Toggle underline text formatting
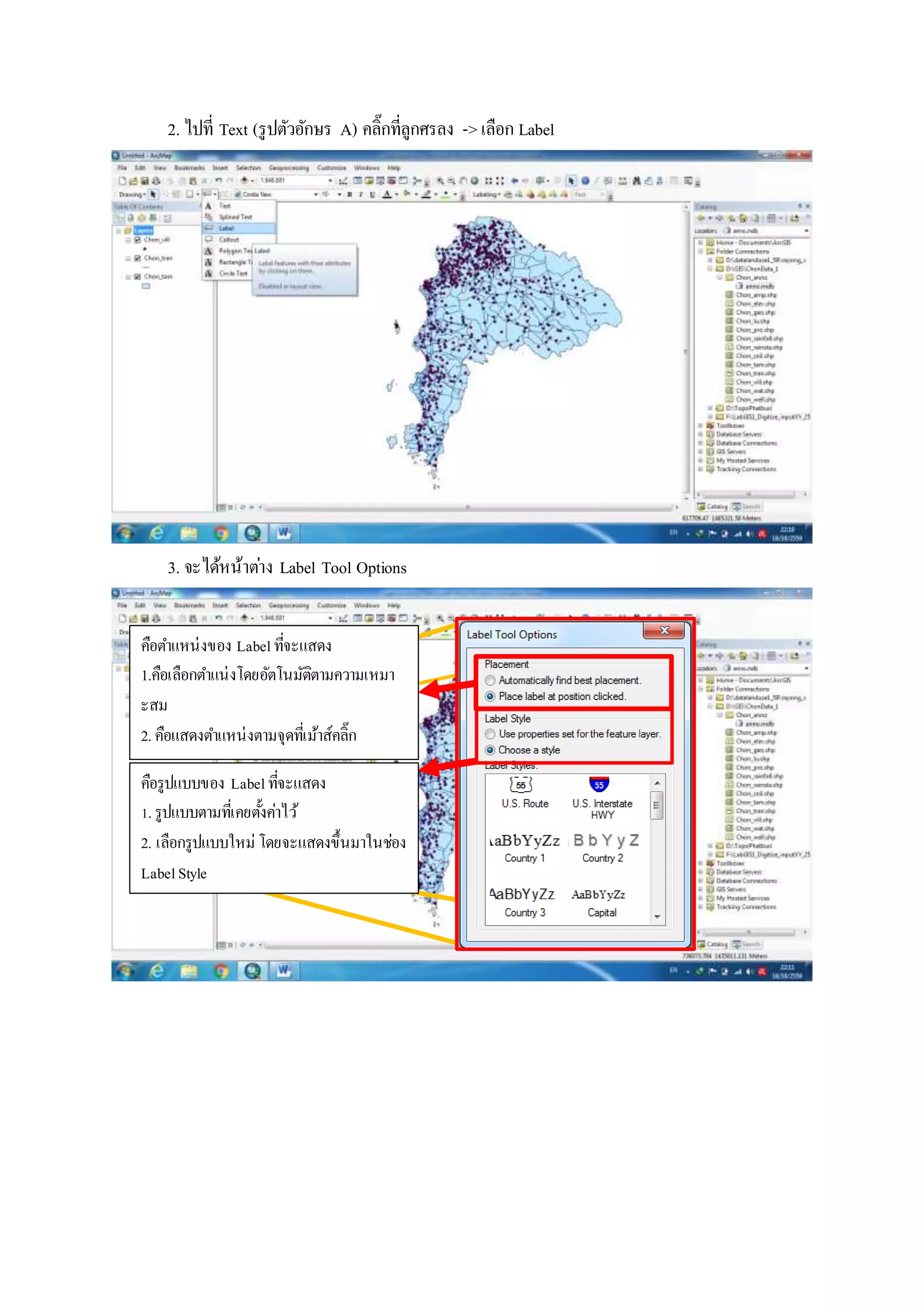The image size is (924, 1307). (372, 195)
